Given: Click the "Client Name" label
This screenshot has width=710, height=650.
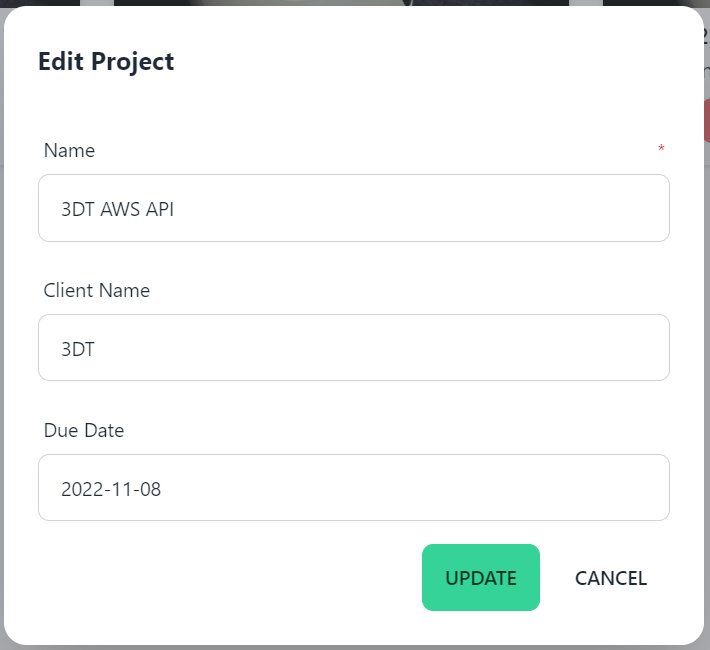Looking at the screenshot, I should click(96, 291).
